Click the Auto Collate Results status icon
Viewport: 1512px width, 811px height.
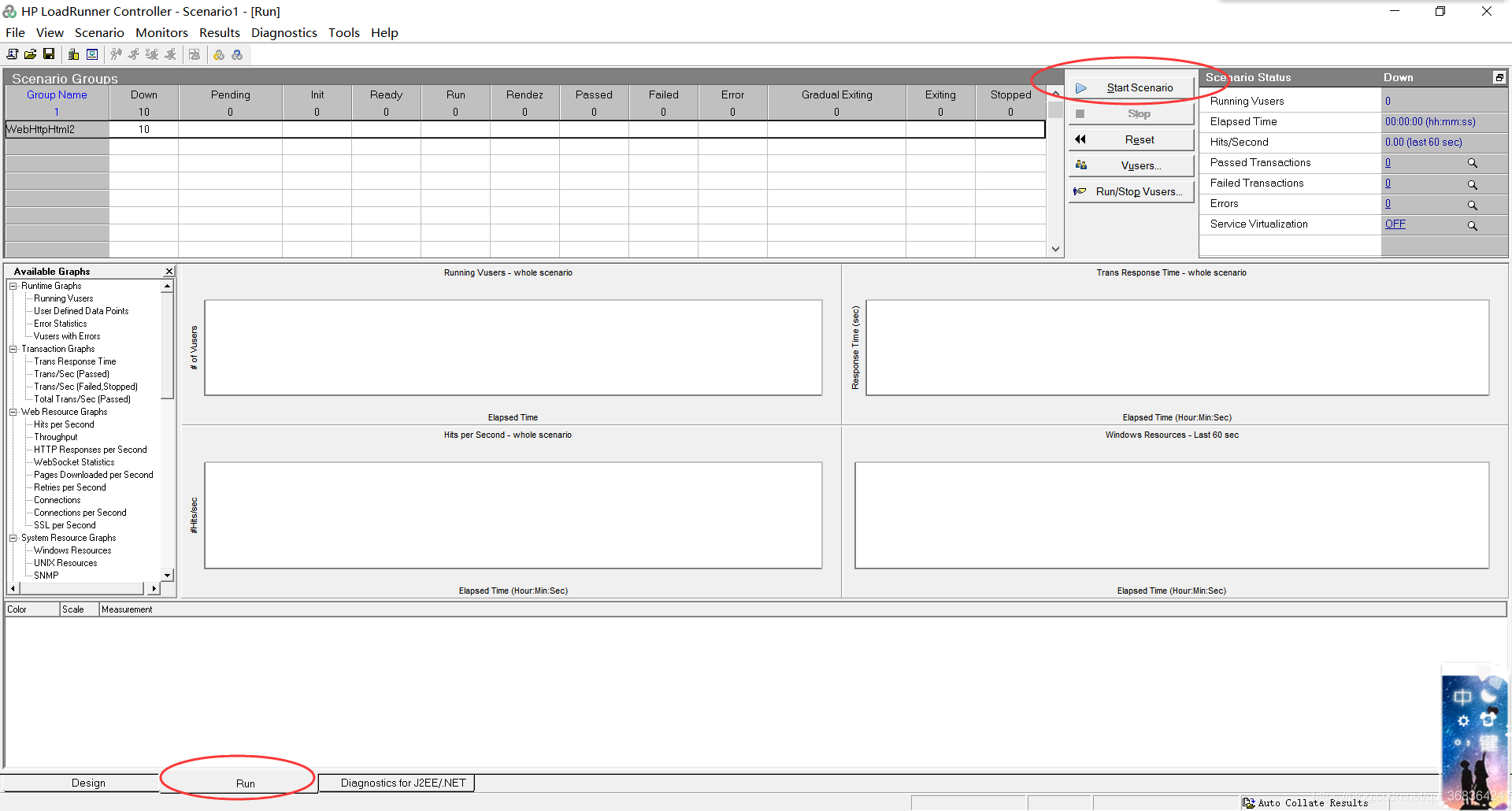pyautogui.click(x=1248, y=803)
